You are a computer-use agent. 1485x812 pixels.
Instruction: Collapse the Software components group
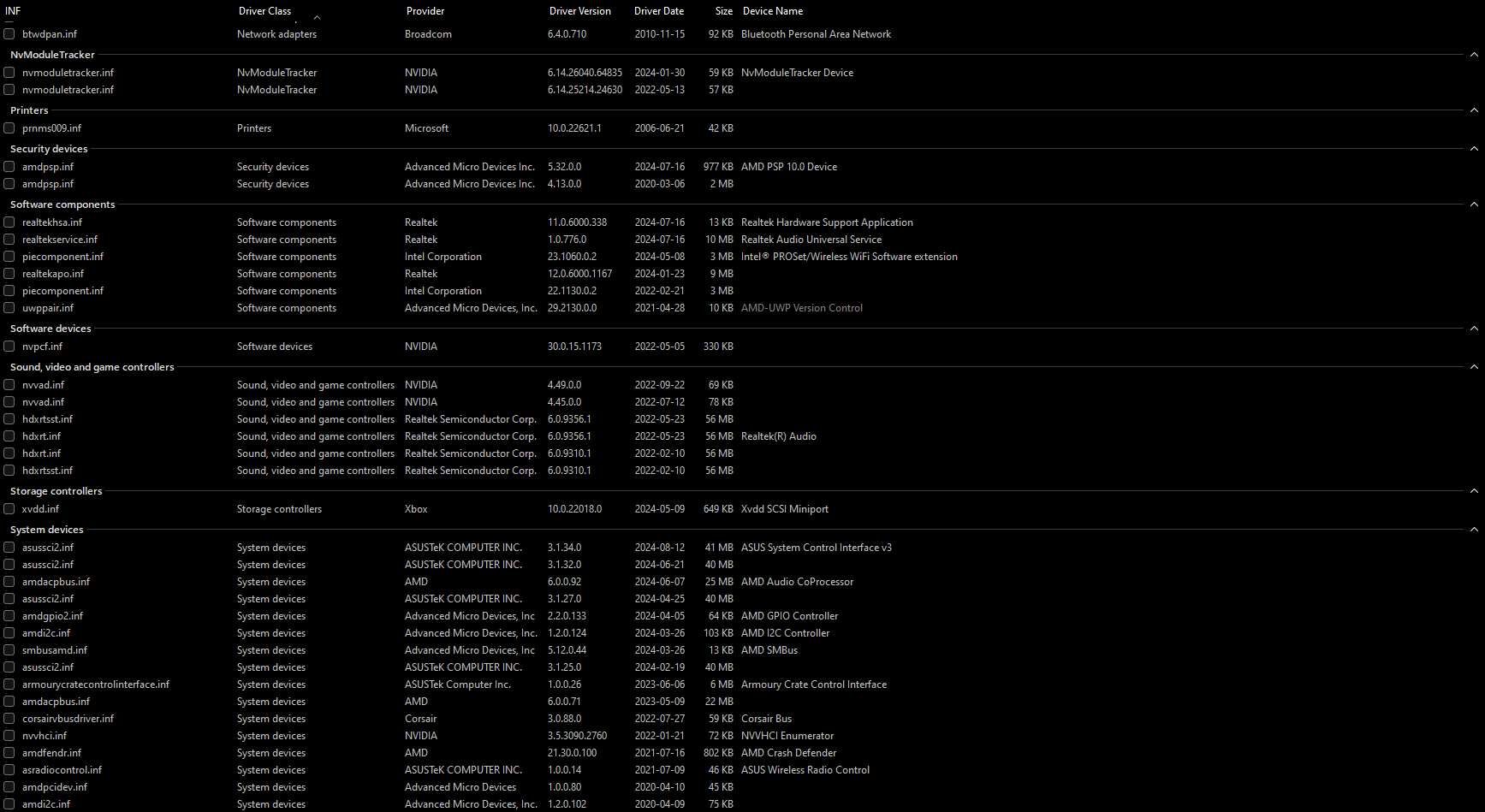(1474, 204)
